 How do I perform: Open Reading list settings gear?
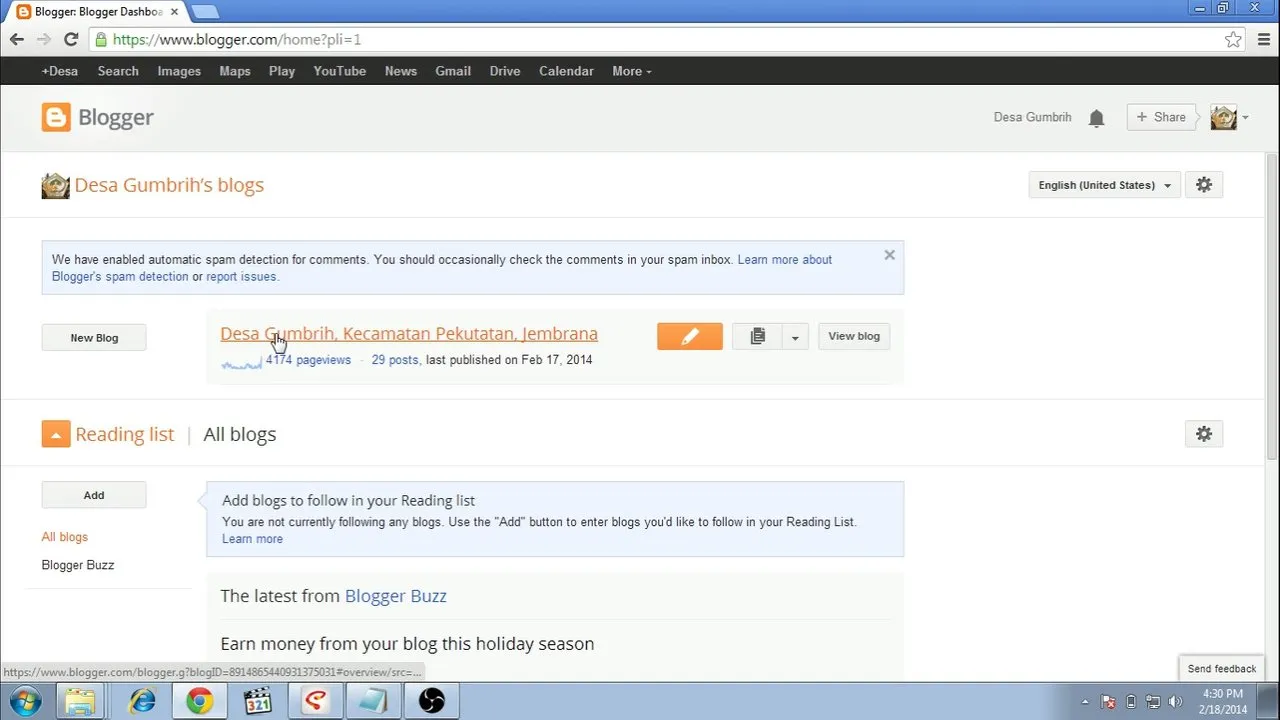1204,434
